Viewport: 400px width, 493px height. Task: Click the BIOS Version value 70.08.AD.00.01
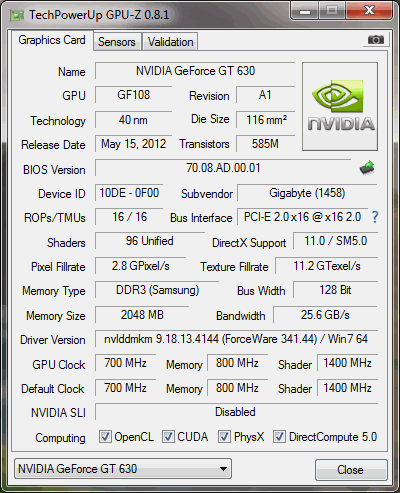(x=223, y=168)
